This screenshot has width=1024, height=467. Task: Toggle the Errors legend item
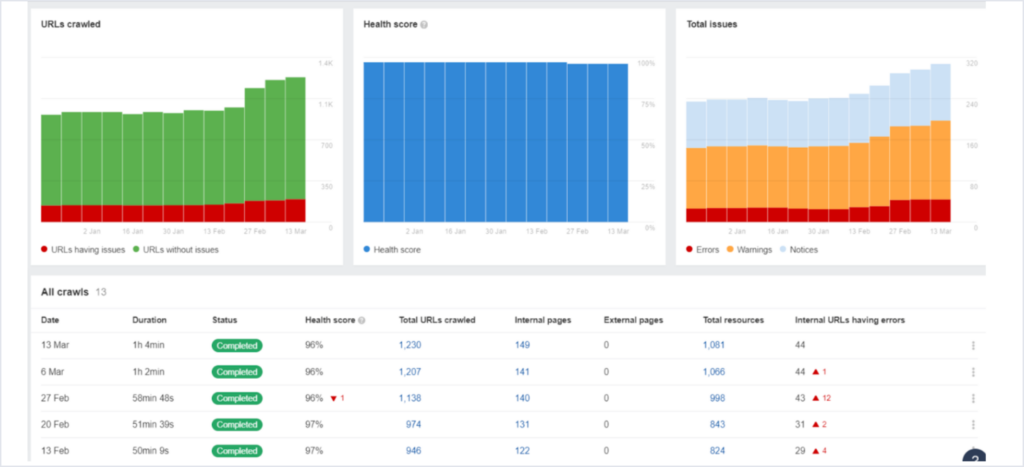(x=704, y=249)
